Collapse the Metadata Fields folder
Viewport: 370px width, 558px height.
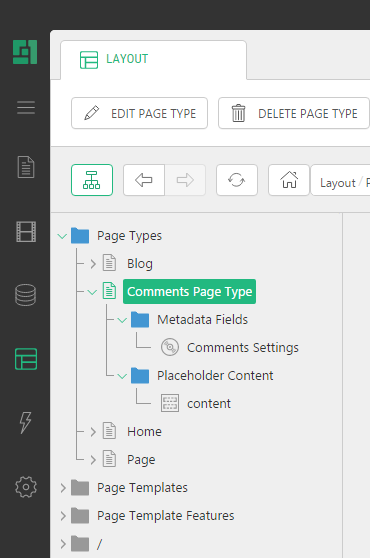point(122,320)
